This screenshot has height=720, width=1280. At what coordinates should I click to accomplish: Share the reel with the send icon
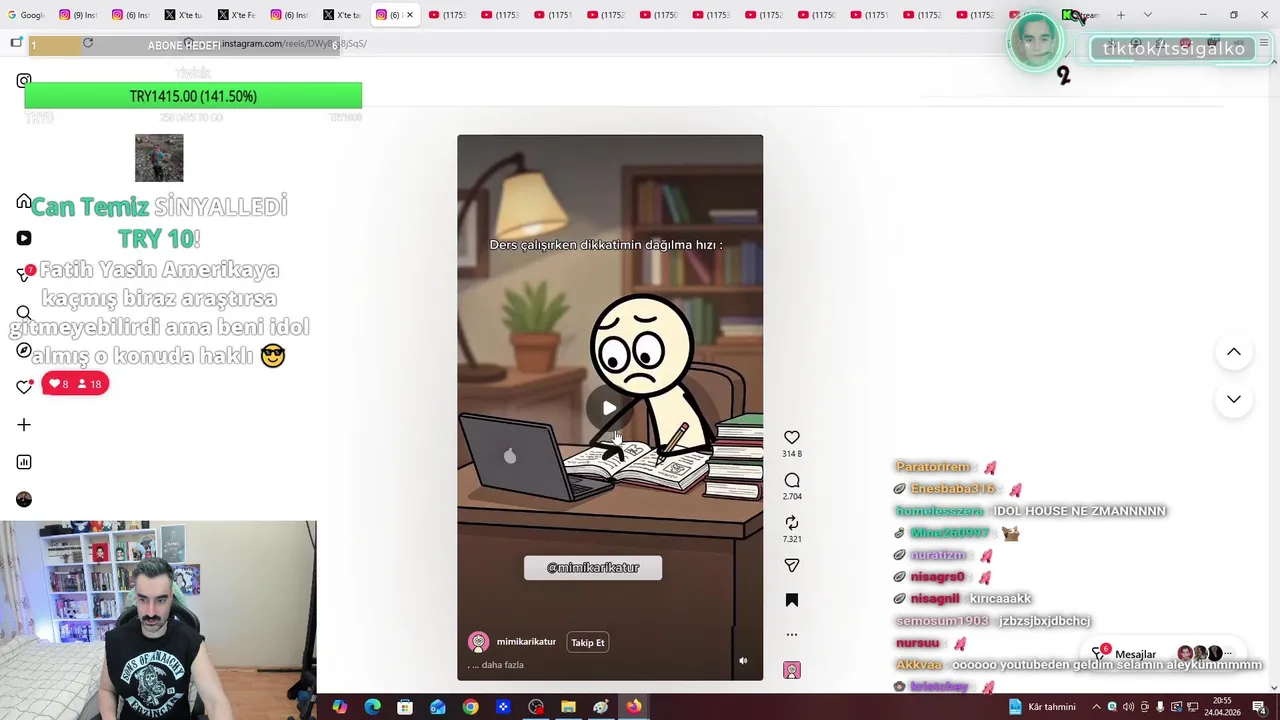coord(792,566)
